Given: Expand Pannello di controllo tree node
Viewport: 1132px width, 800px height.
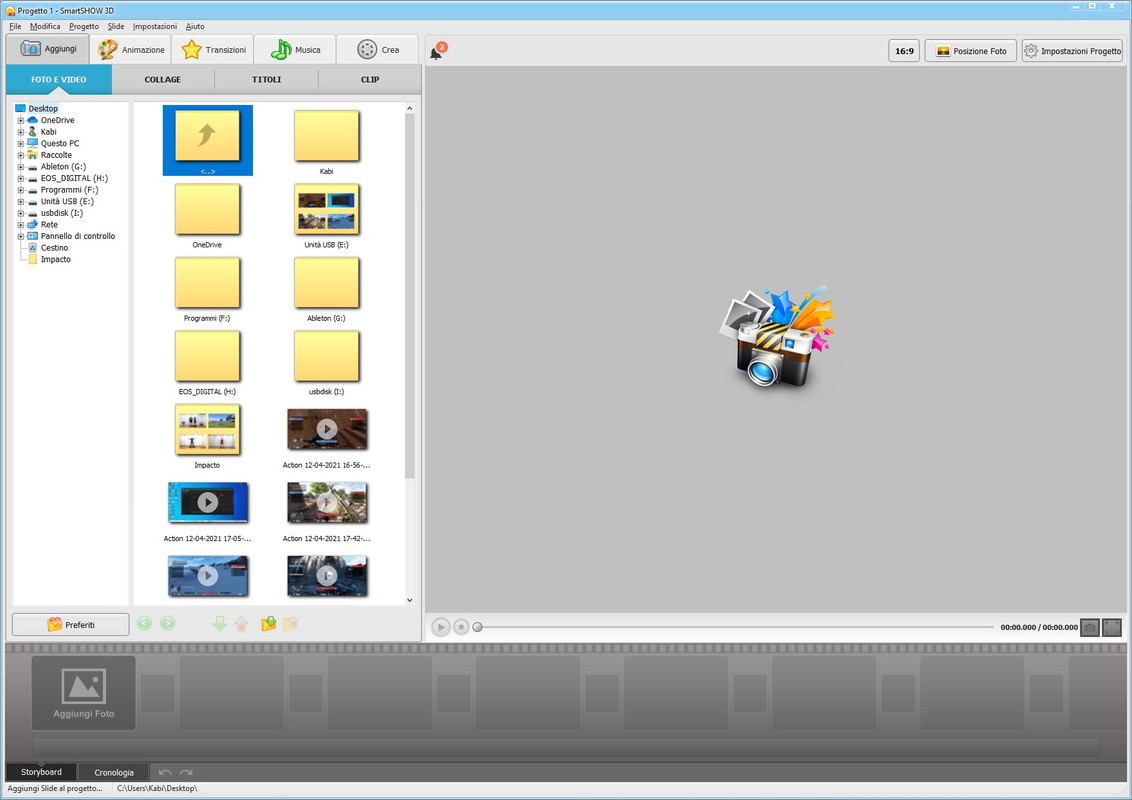Looking at the screenshot, I should click(21, 236).
